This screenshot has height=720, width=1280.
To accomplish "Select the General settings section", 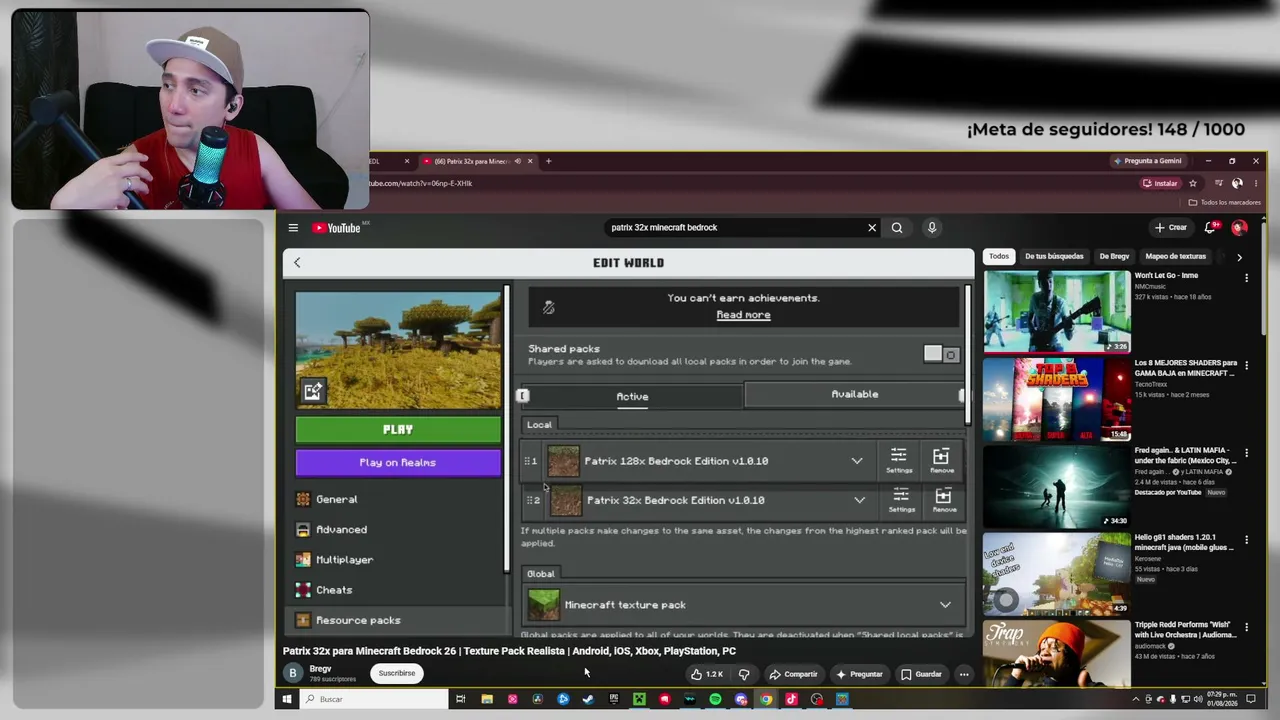I will 398,499.
